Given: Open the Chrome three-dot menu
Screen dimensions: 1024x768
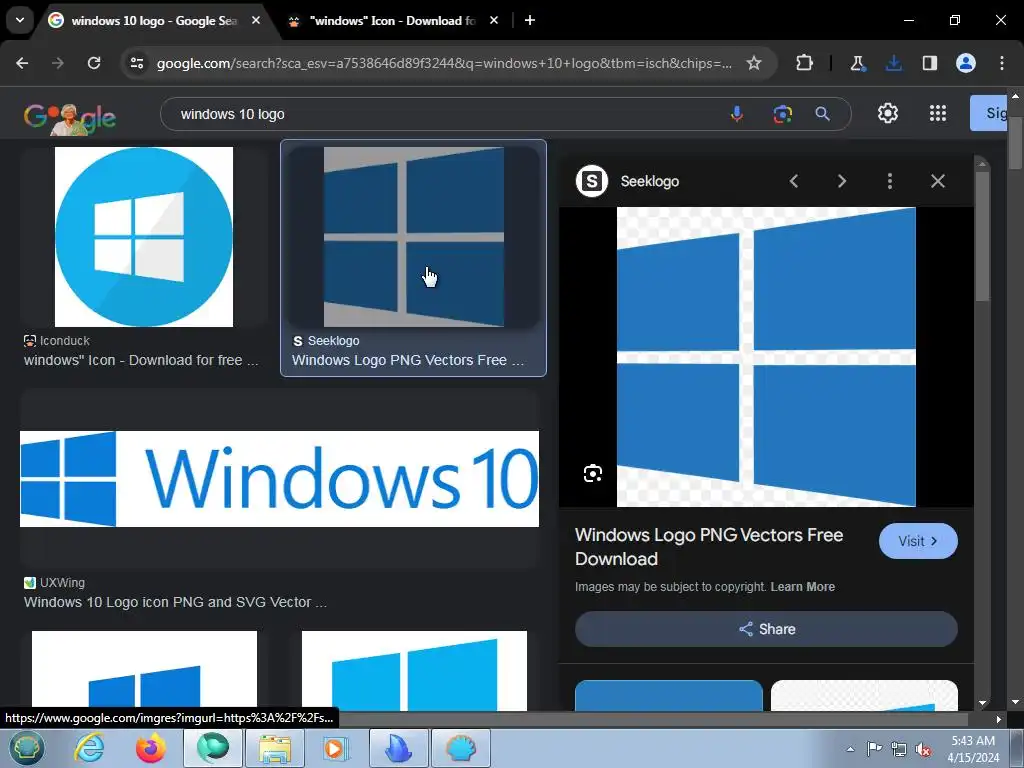Looking at the screenshot, I should [1002, 63].
